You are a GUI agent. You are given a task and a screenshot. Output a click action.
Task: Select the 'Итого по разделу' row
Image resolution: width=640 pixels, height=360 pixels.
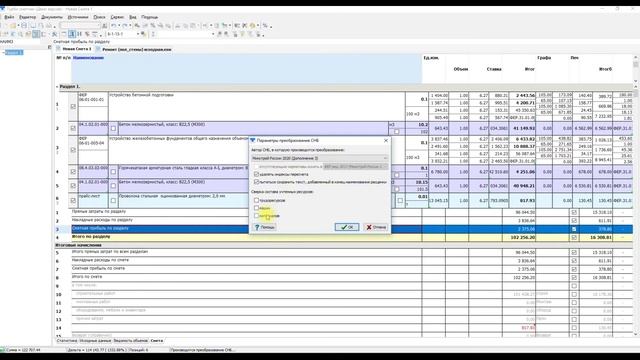point(344,237)
